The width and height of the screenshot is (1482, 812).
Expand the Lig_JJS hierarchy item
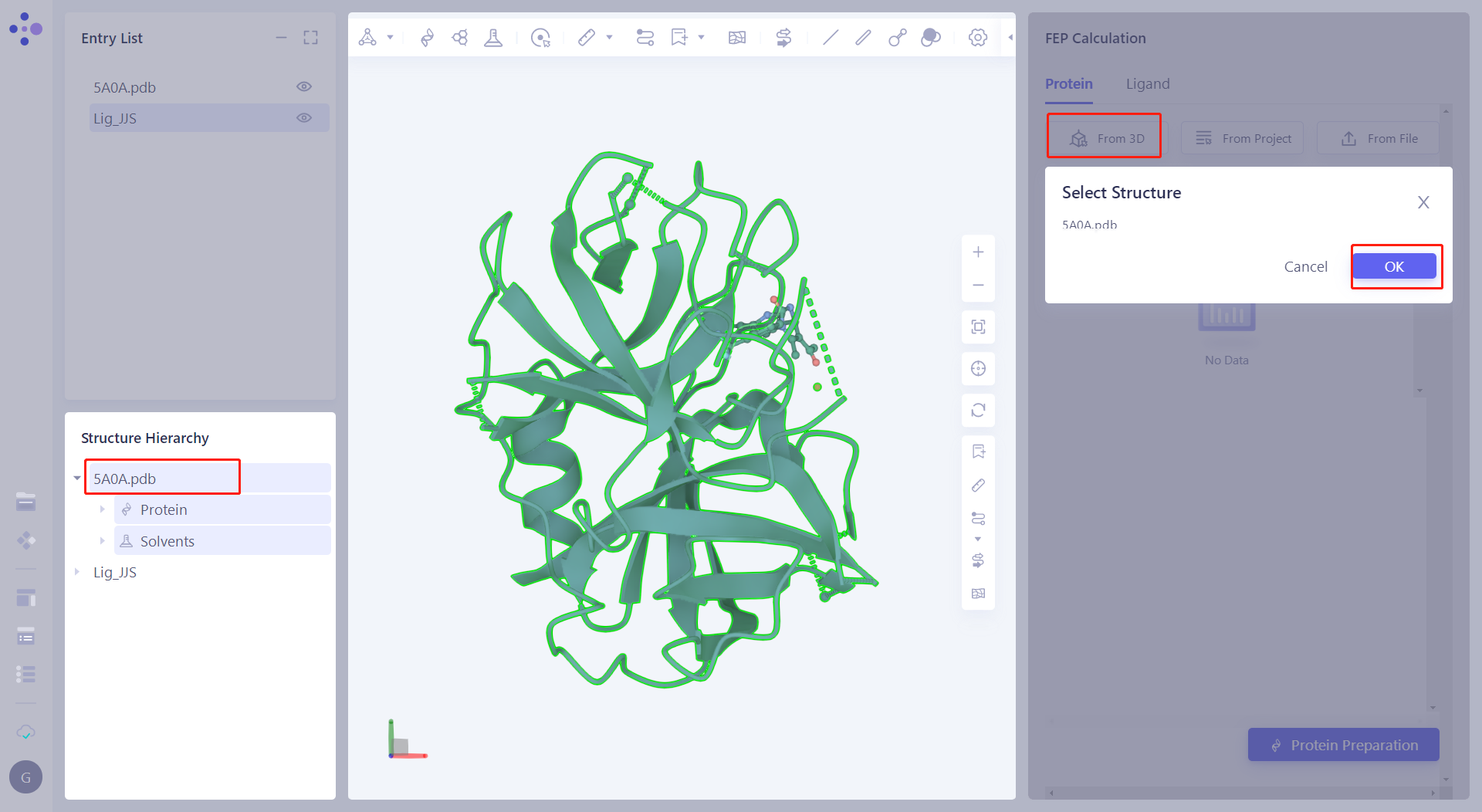pyautogui.click(x=76, y=572)
